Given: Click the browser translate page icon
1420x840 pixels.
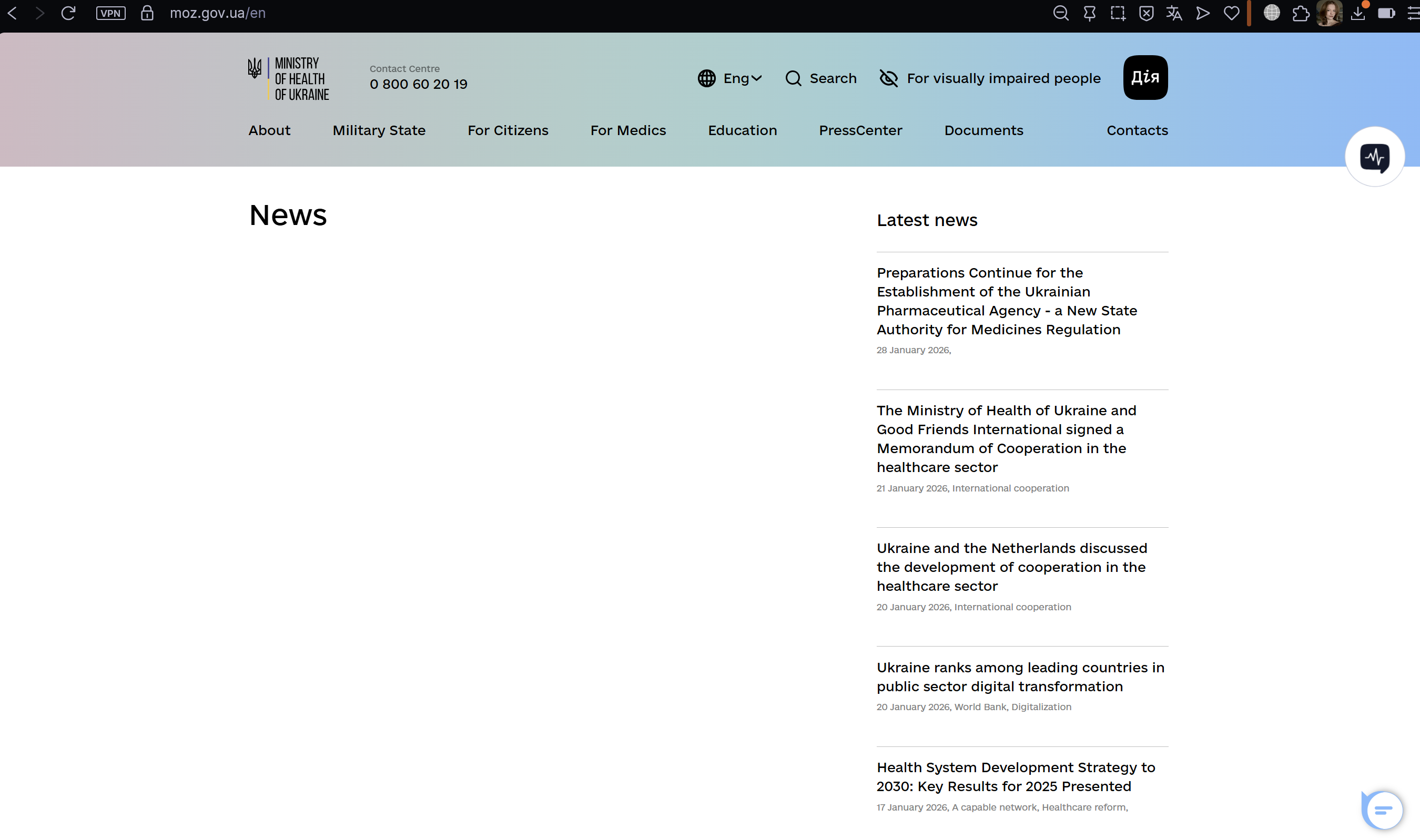Looking at the screenshot, I should click(1174, 13).
